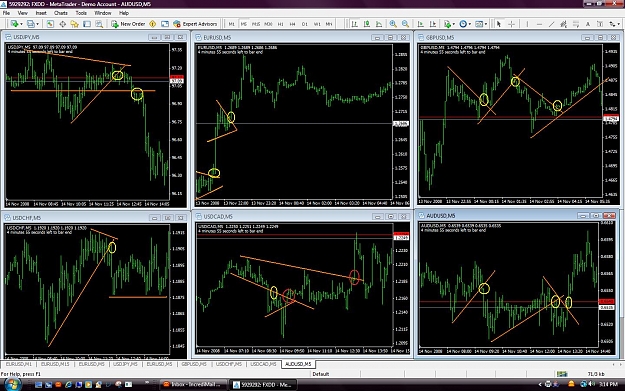This screenshot has height=391, width=625.
Task: Toggle chart shift from right border
Action: click(433, 24)
